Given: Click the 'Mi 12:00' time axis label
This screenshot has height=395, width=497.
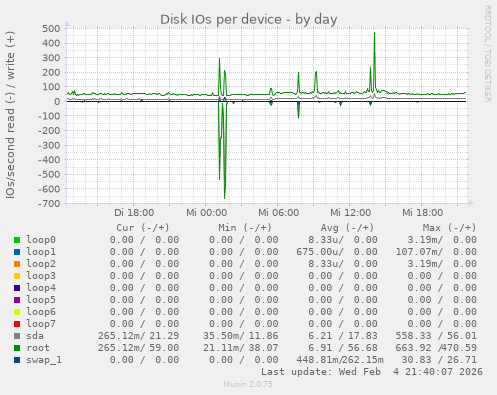Looking at the screenshot, I should click(350, 213).
